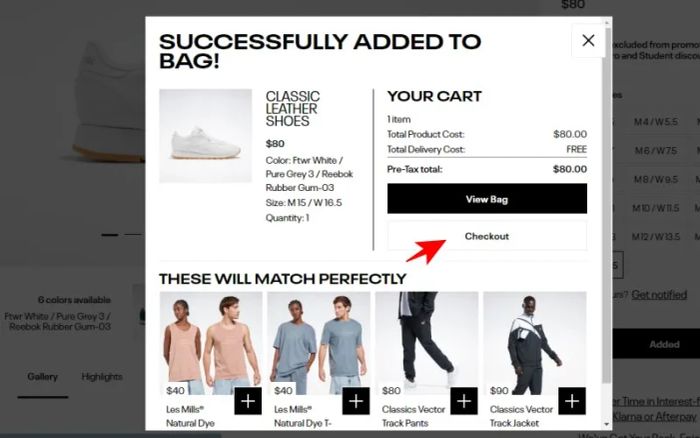
Task: Select the Classic Leather Shoes title
Action: 293,108
